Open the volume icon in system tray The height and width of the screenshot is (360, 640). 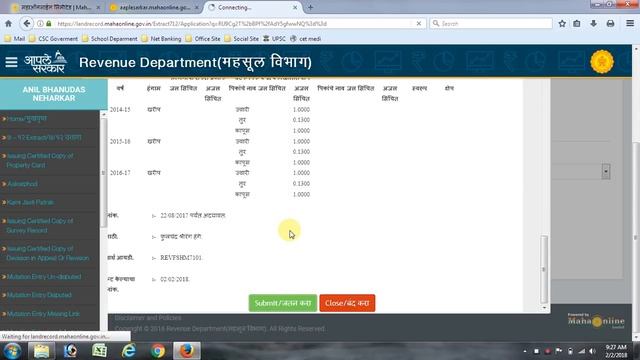click(593, 351)
